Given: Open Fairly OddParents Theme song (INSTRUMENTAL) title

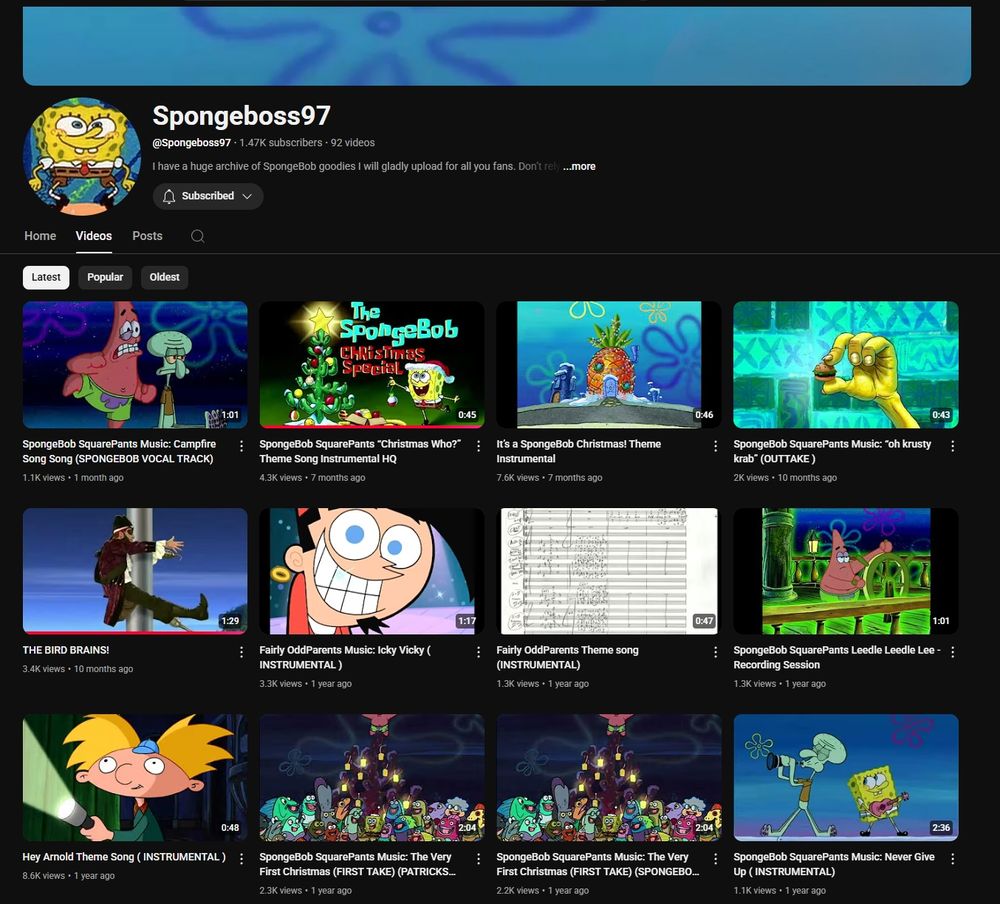Looking at the screenshot, I should pos(568,657).
